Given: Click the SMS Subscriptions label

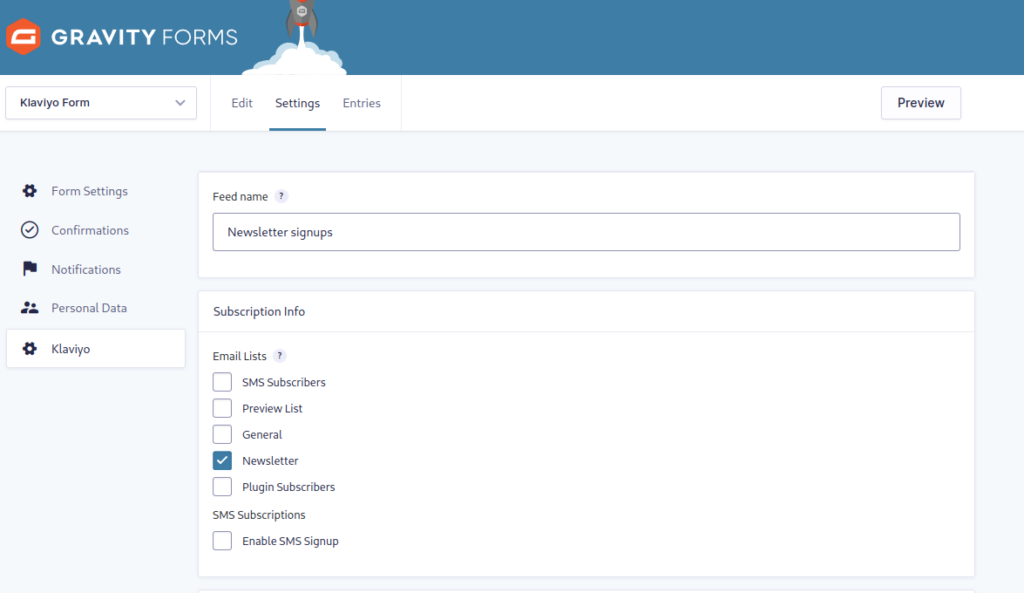Looking at the screenshot, I should [x=259, y=515].
